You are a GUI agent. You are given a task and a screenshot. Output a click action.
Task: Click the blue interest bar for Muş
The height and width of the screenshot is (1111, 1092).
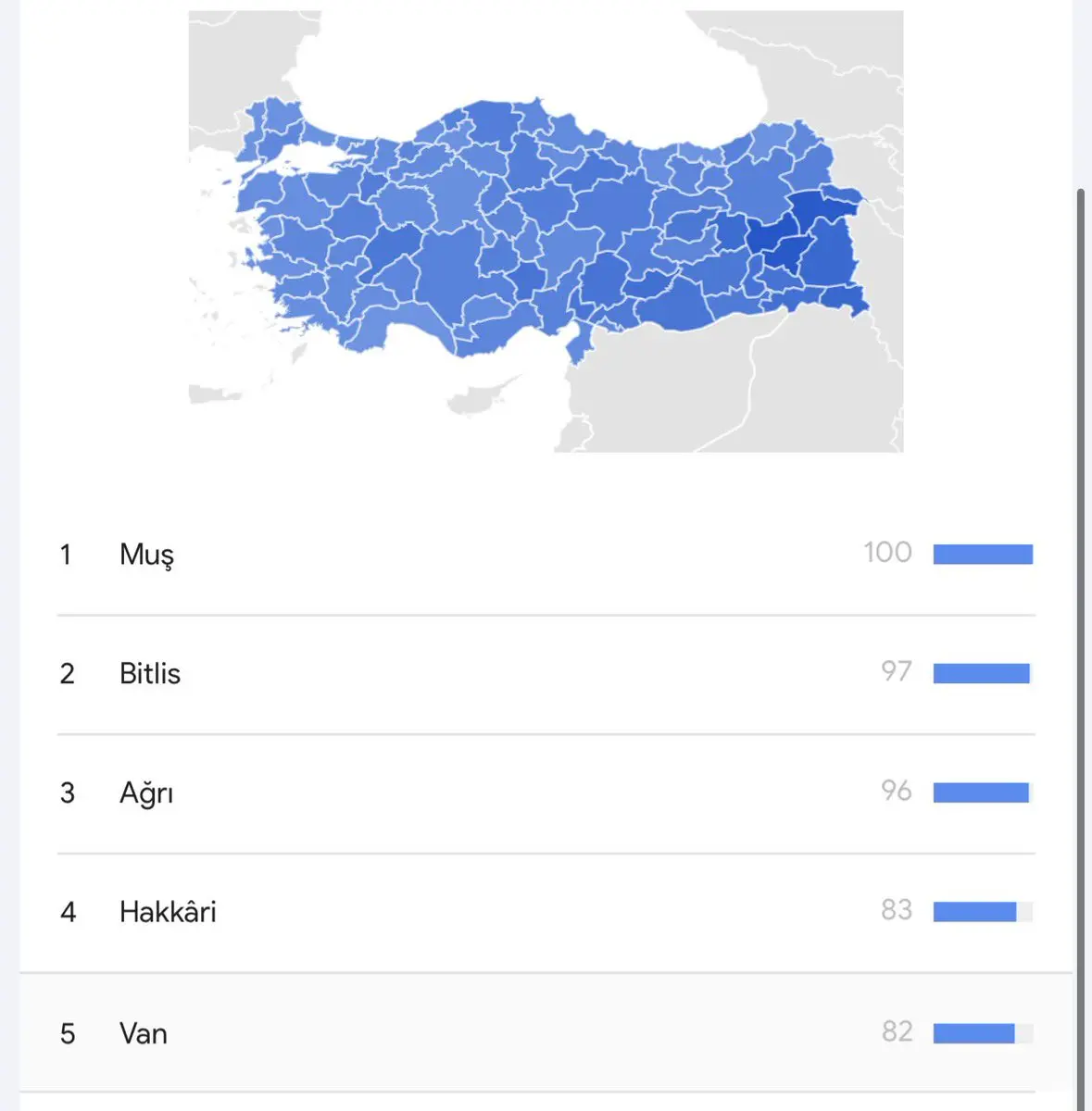click(x=983, y=555)
